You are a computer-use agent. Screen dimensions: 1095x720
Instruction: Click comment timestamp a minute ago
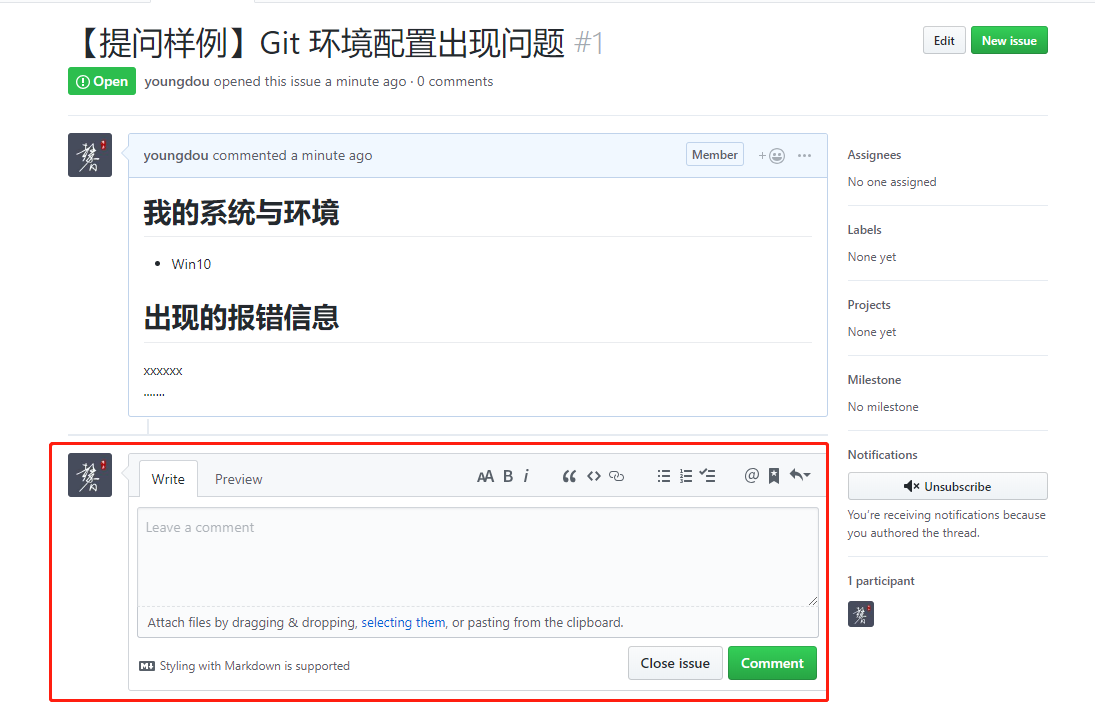click(x=332, y=156)
